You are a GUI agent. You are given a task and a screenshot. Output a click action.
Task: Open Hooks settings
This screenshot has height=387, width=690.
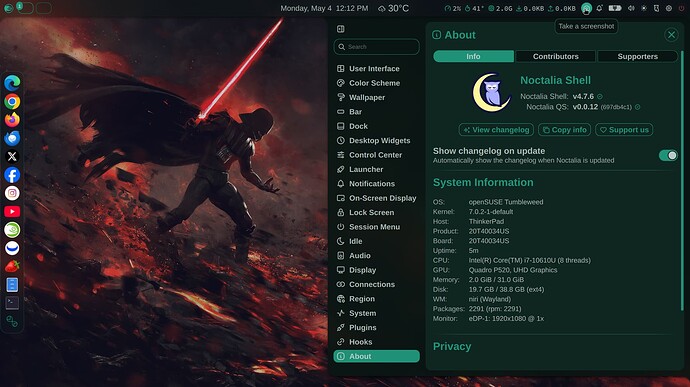(376, 342)
